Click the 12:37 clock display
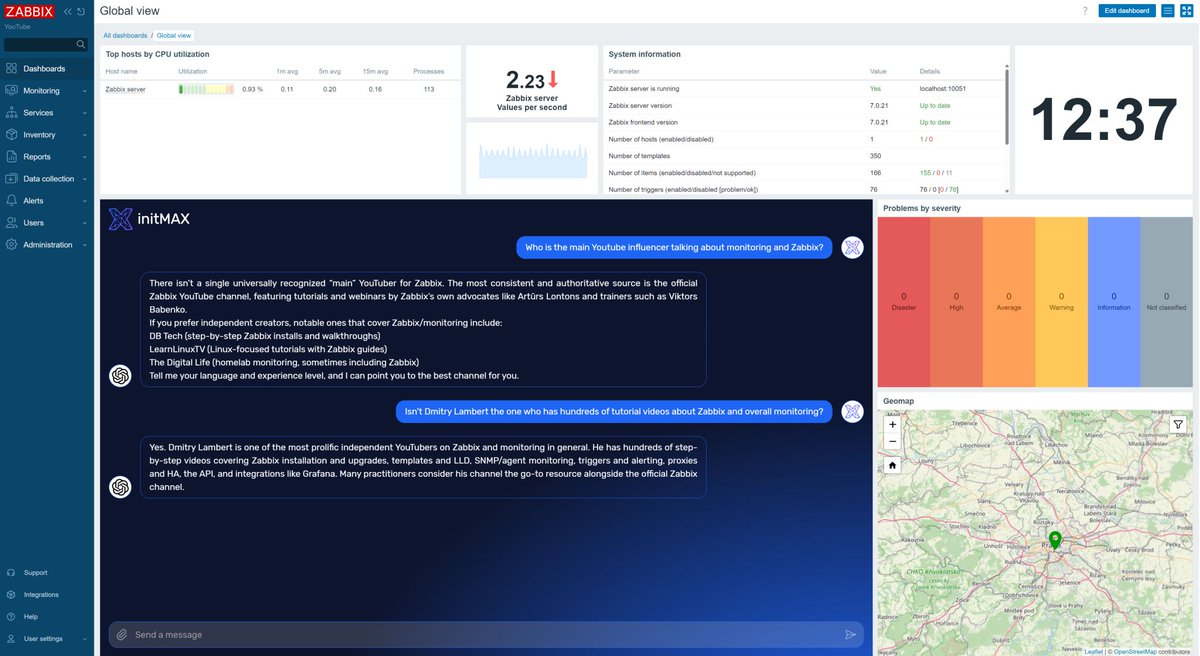Screen dimensions: 1200x656 coord(1104,120)
